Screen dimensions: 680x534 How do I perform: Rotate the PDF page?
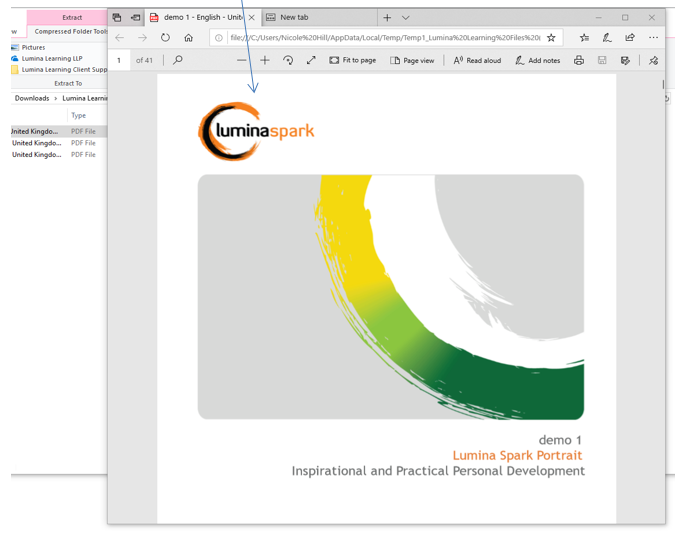[288, 60]
